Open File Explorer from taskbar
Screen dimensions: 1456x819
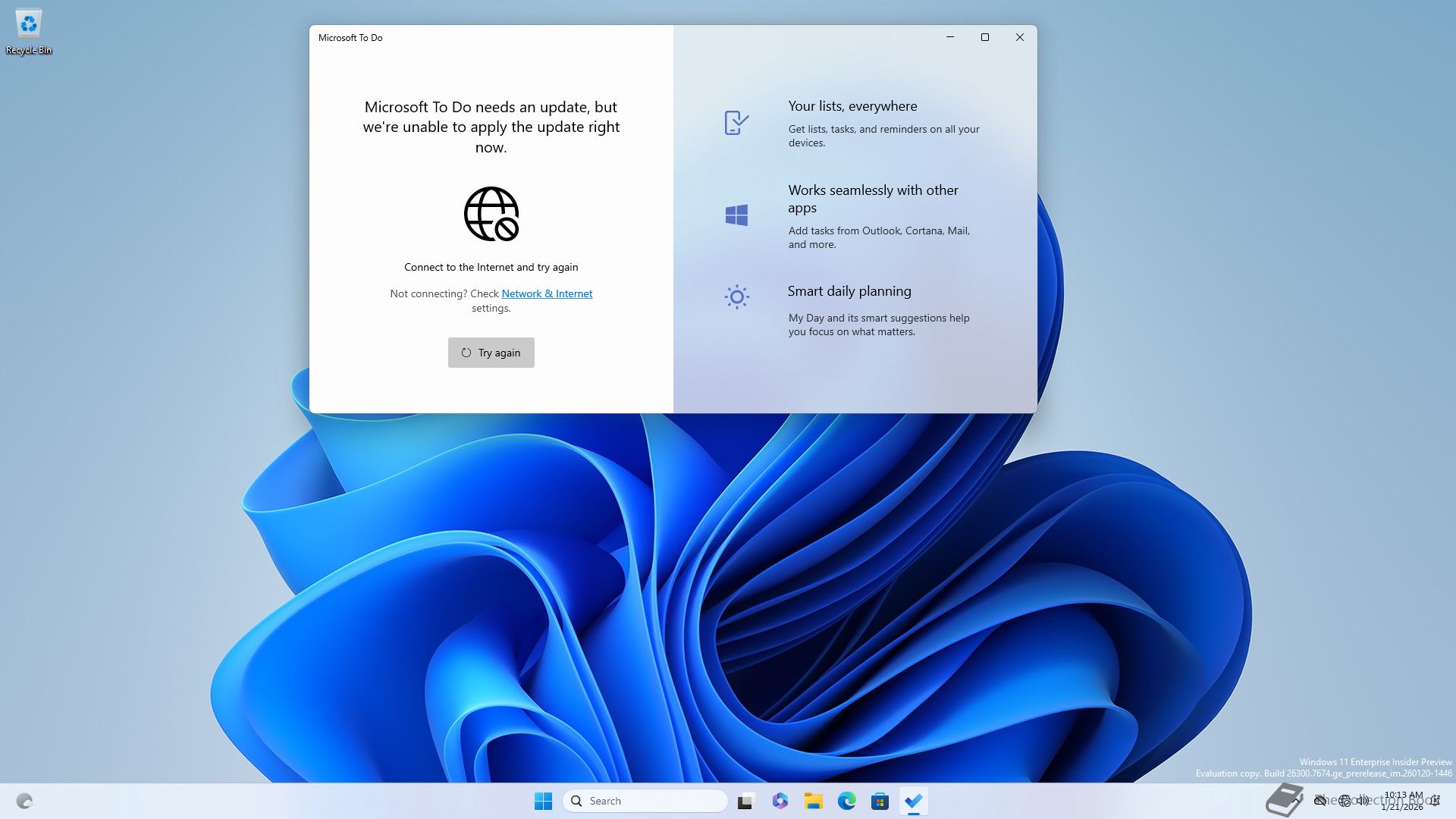tap(813, 801)
